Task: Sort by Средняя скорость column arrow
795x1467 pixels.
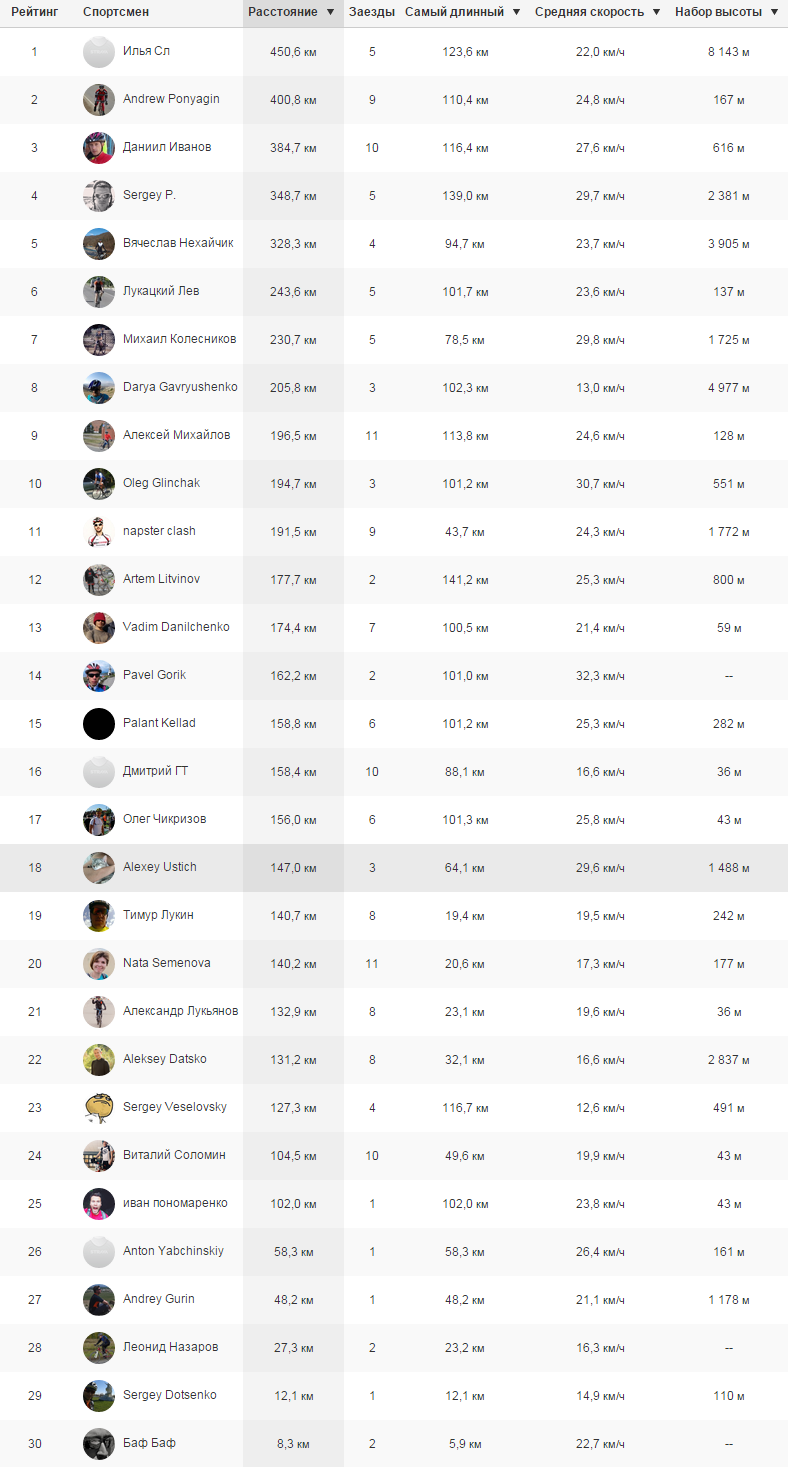Action: [656, 13]
